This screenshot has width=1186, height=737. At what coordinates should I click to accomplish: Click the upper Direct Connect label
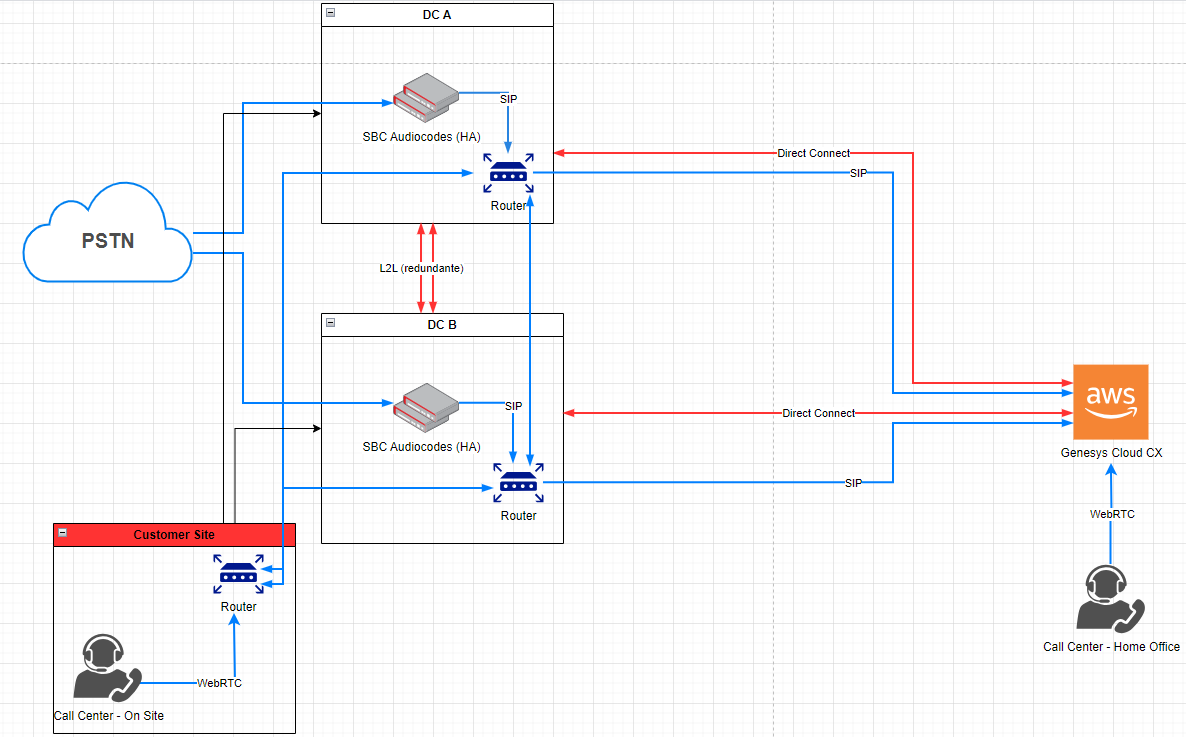click(x=813, y=153)
